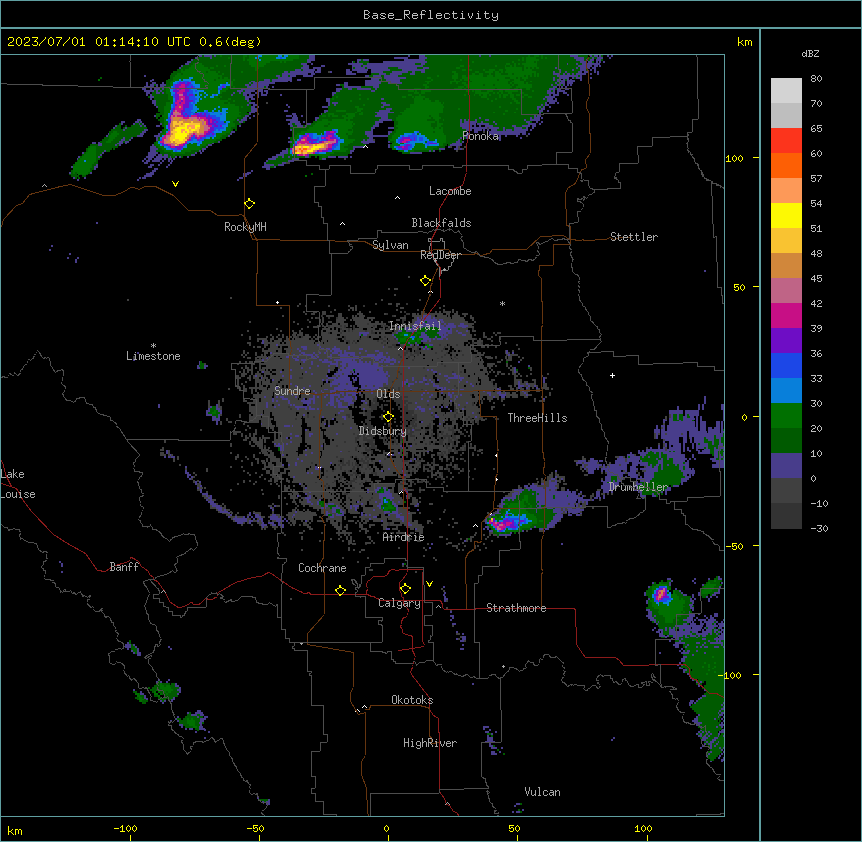862x842 pixels.
Task: Click the Sundre label
Action: pyautogui.click(x=292, y=391)
